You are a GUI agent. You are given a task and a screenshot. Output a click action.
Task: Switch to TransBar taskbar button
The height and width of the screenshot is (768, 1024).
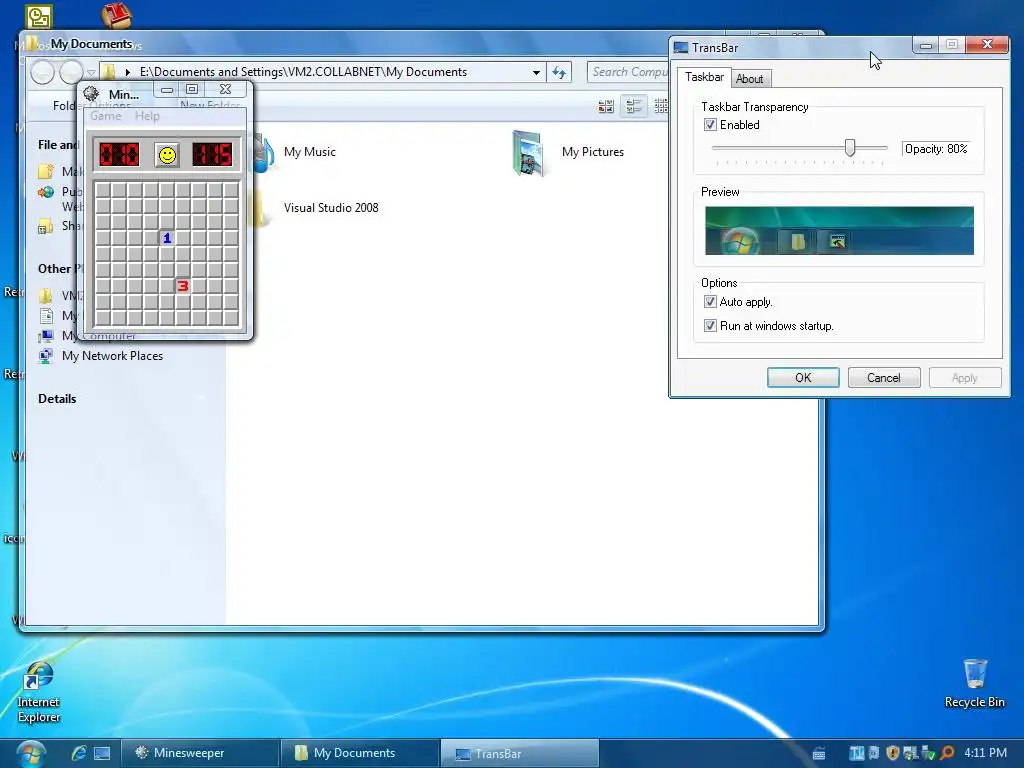click(520, 753)
